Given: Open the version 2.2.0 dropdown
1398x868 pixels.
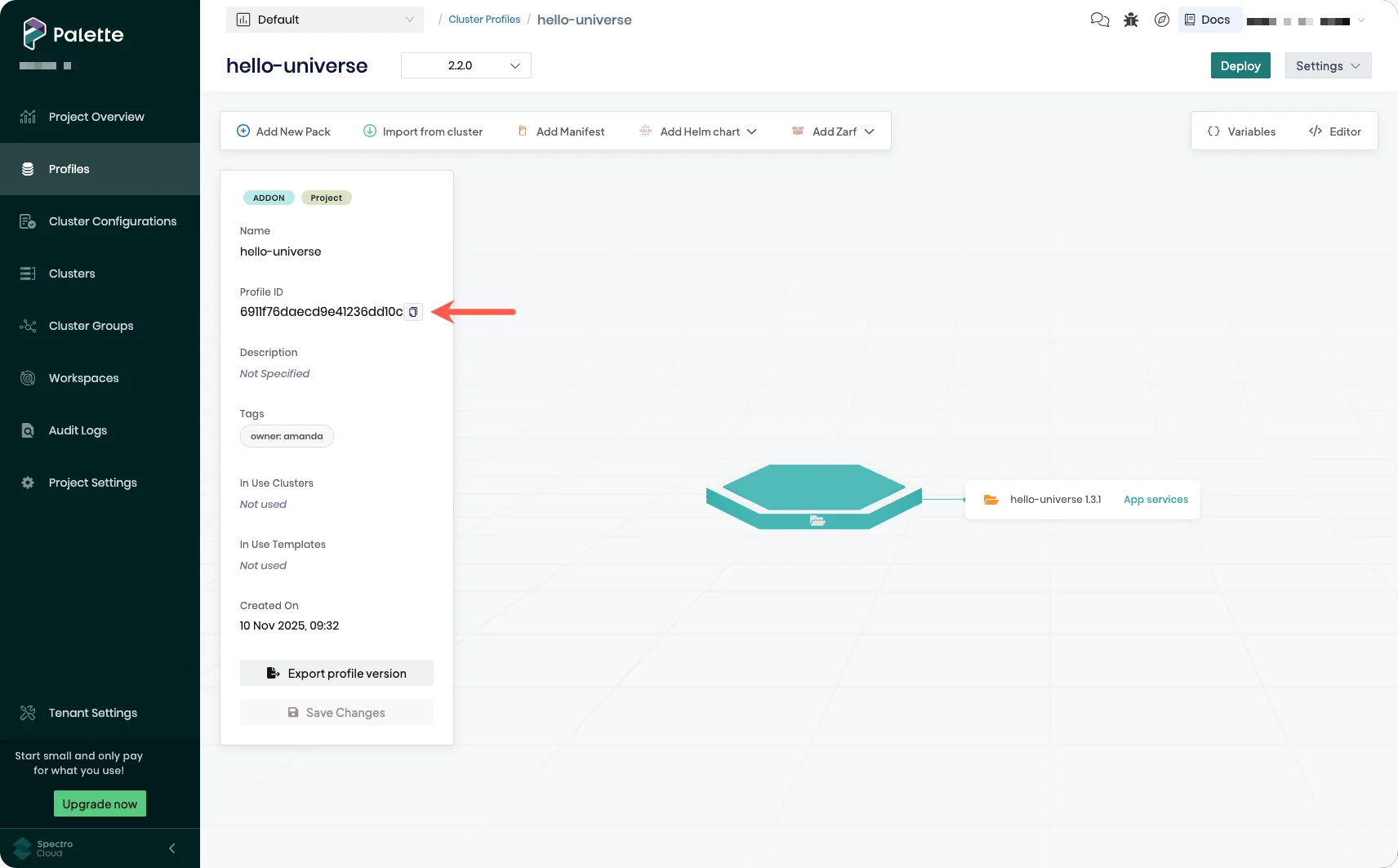Looking at the screenshot, I should click(x=465, y=65).
